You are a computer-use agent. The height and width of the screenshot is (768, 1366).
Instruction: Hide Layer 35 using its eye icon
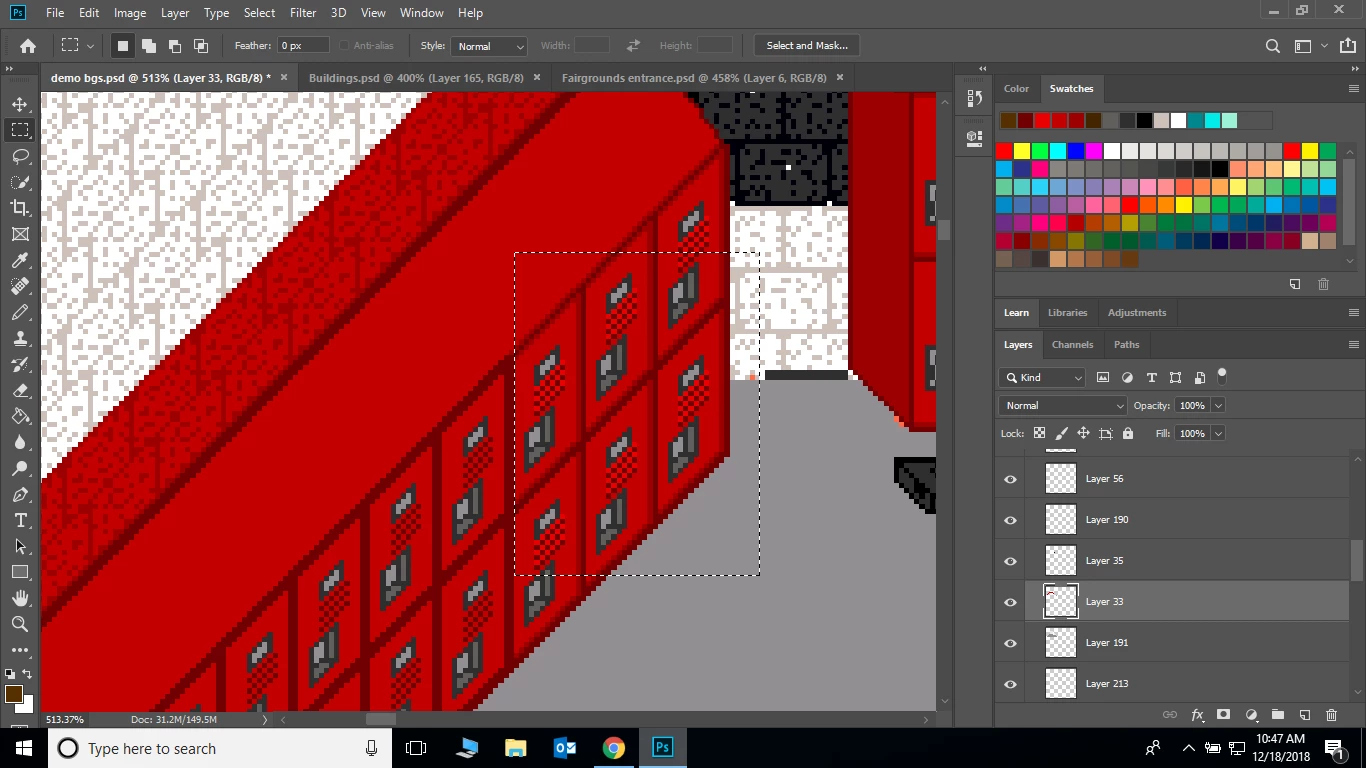pos(1010,561)
